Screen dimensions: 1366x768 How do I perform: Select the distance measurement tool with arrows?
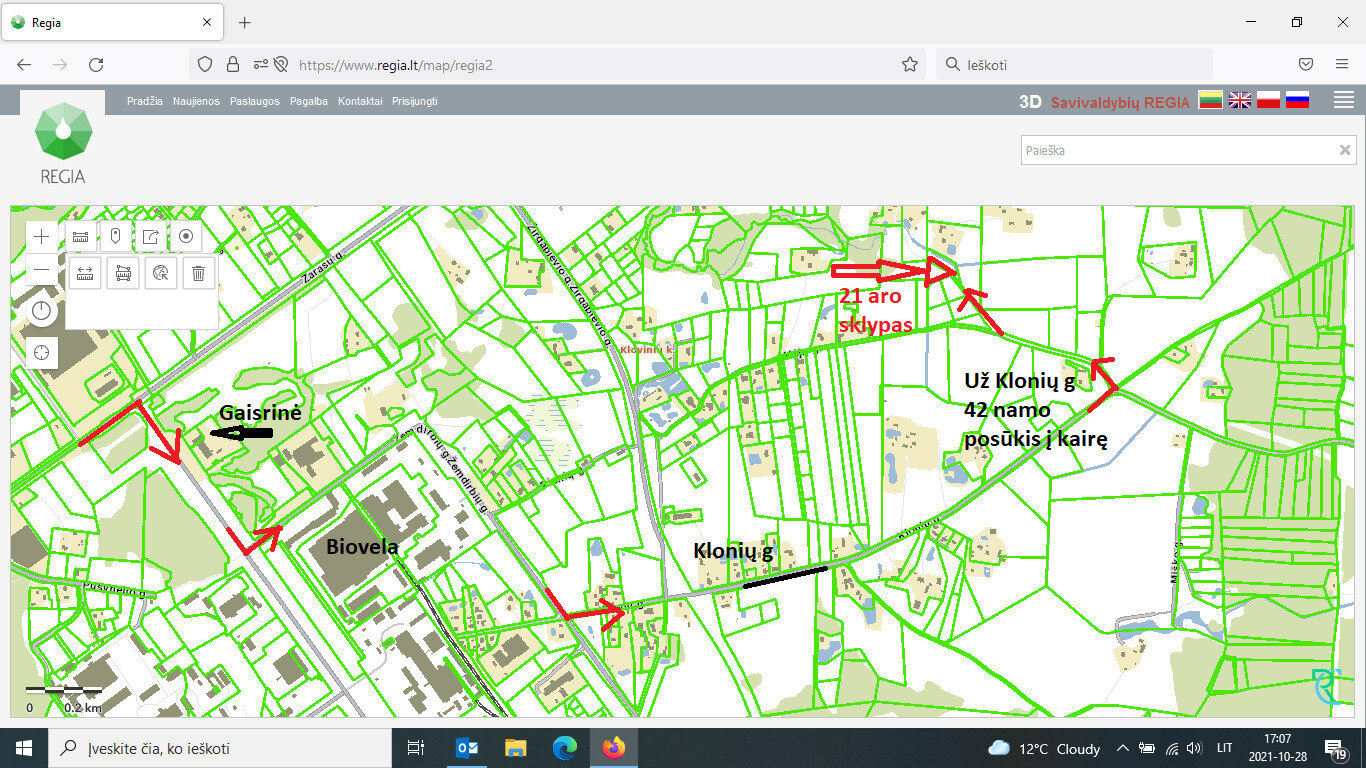(x=85, y=273)
